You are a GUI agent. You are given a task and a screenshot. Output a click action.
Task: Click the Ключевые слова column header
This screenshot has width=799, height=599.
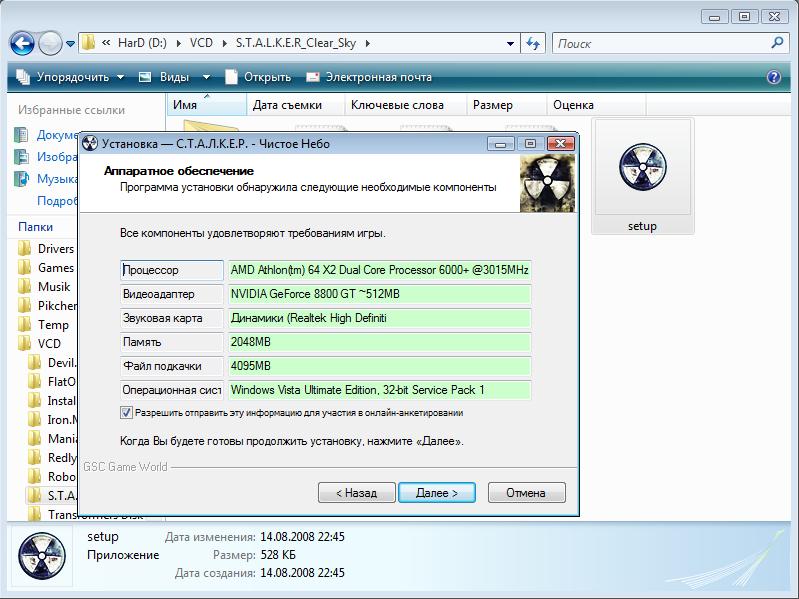406,105
